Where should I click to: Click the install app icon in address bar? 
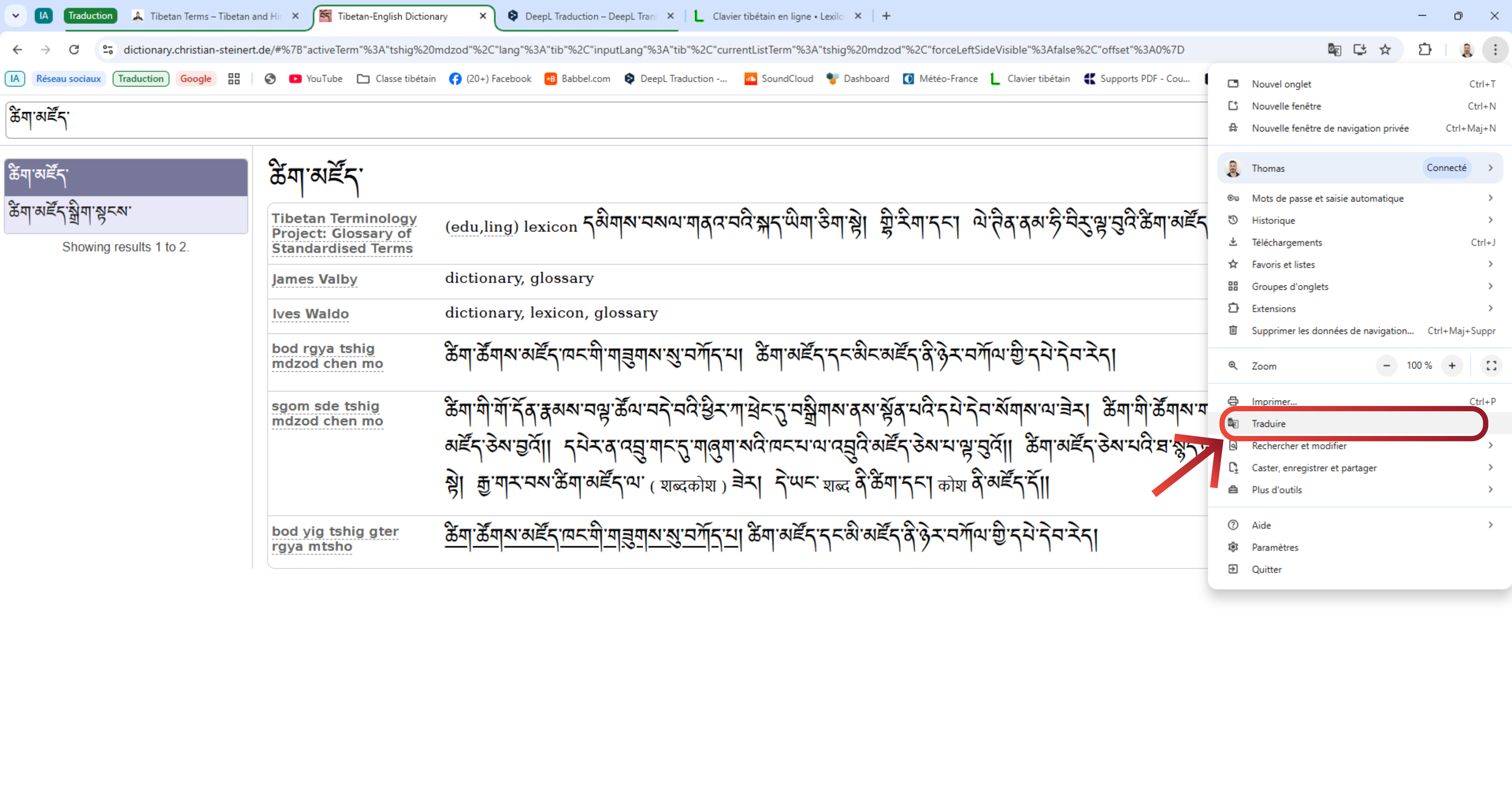point(1359,50)
